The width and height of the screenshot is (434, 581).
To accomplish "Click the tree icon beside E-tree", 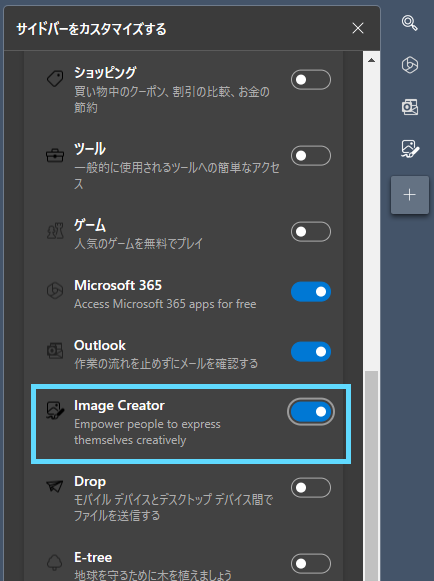I will (55, 562).
